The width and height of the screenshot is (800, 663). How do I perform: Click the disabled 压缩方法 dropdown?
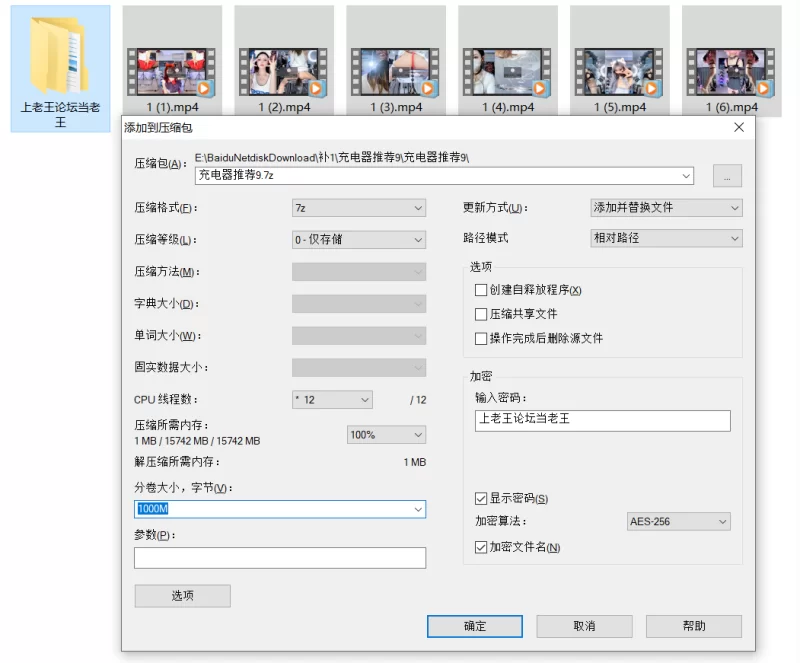pos(359,272)
